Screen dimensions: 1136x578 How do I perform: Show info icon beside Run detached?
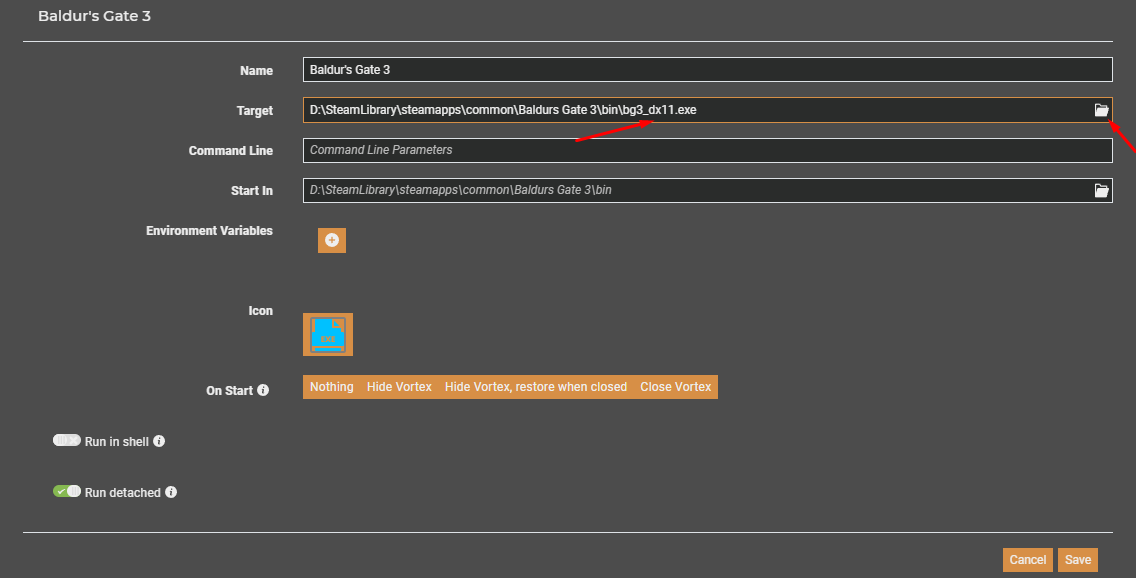coord(171,492)
